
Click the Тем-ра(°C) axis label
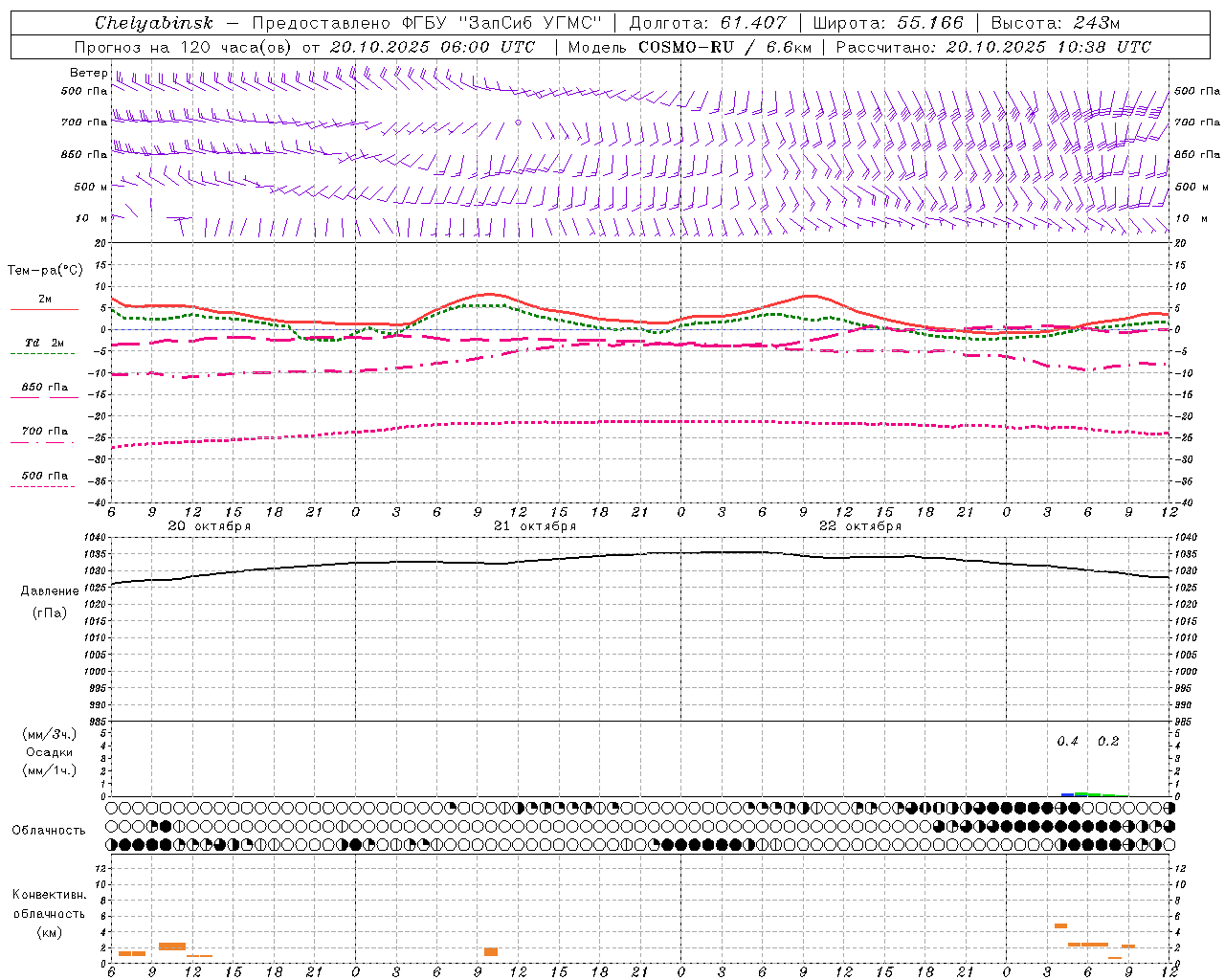point(45,271)
